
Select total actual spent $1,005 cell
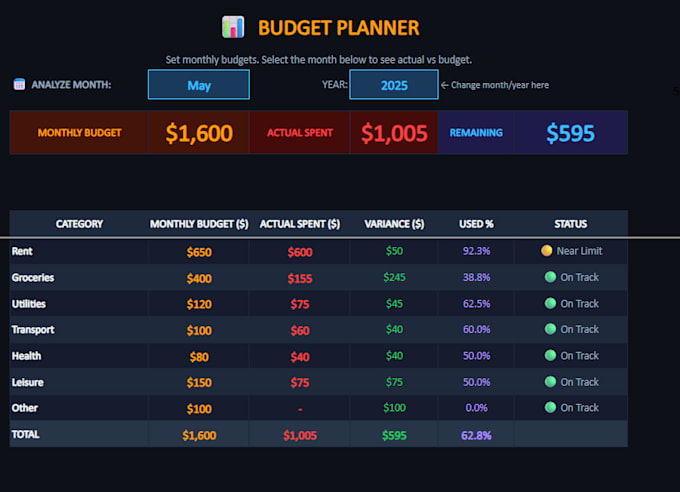pos(300,435)
